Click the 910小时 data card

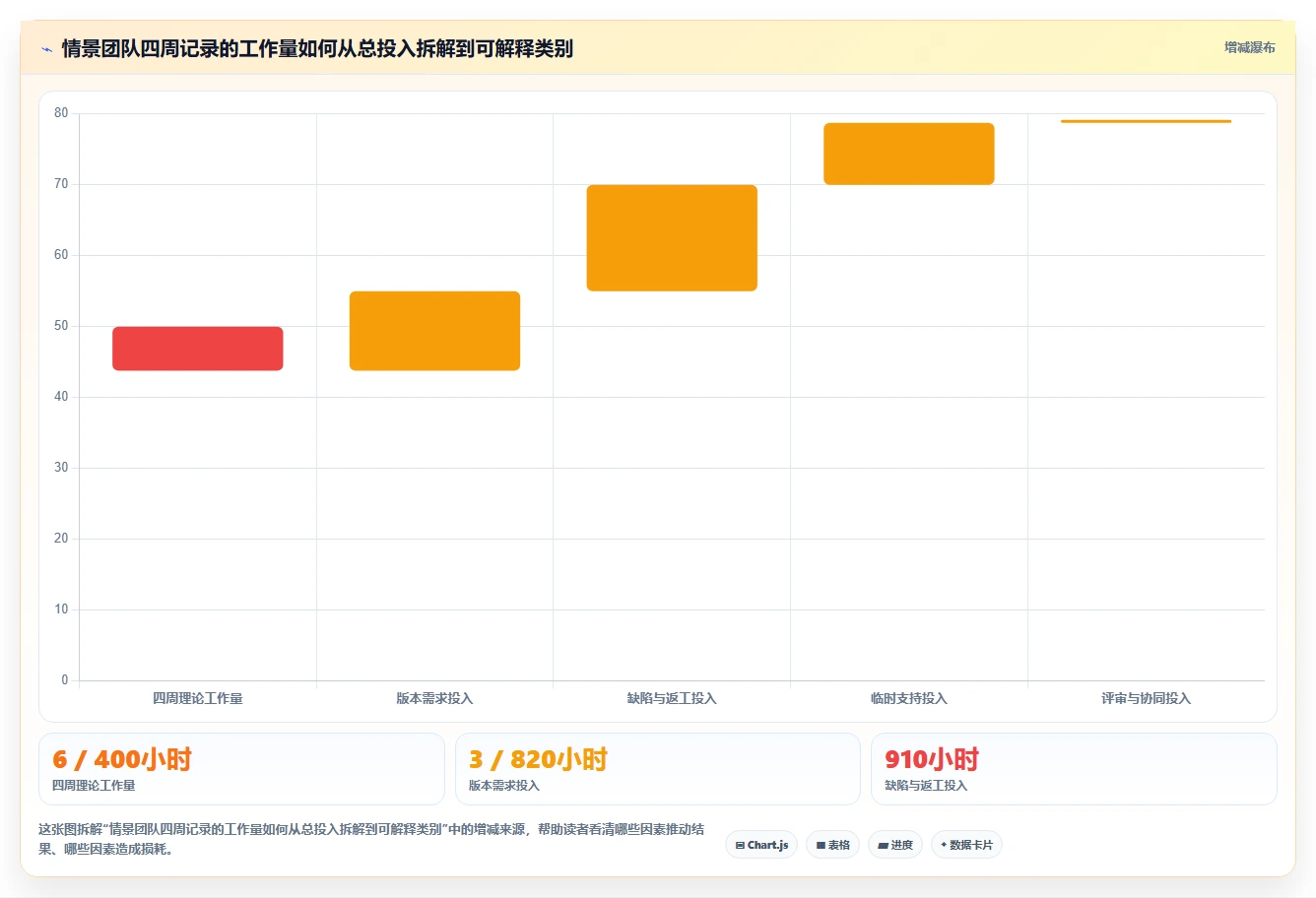click(x=1074, y=769)
